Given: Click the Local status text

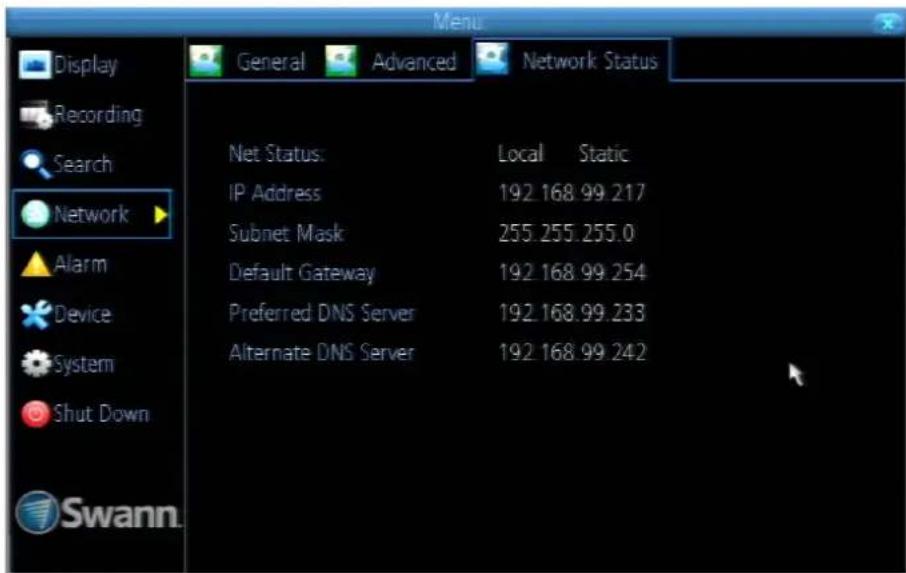Looking at the screenshot, I should (521, 154).
